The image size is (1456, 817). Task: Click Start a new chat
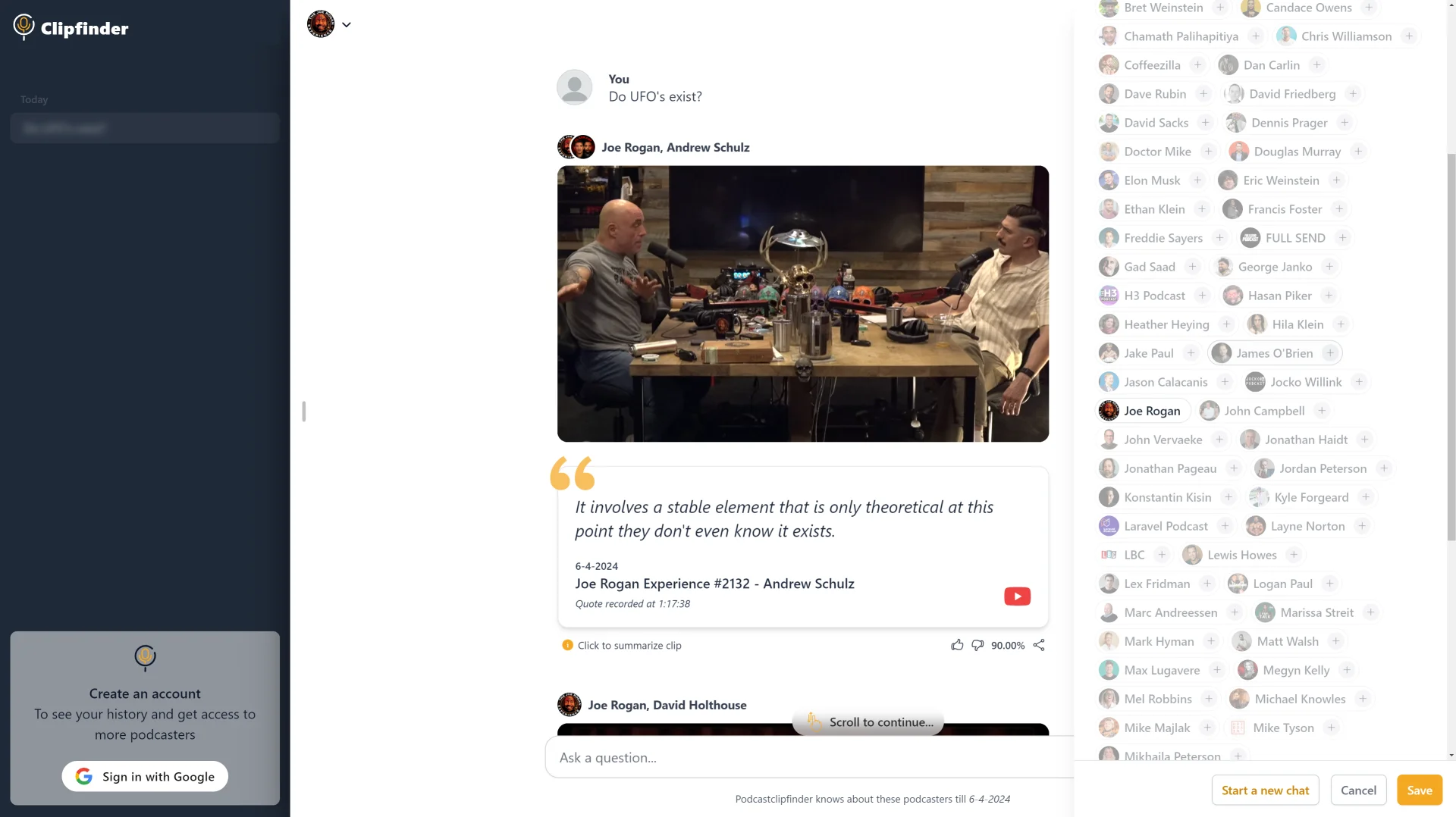coord(1265,790)
